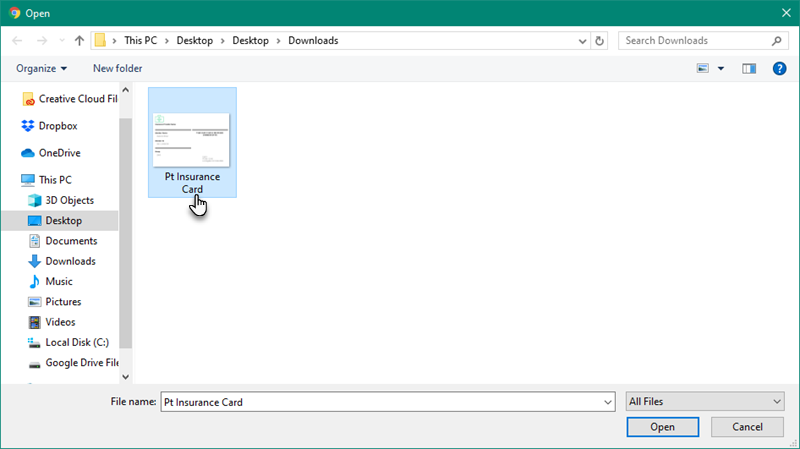Select This PC in the breadcrumb path
Viewport: 800px width, 449px height.
pos(141,40)
